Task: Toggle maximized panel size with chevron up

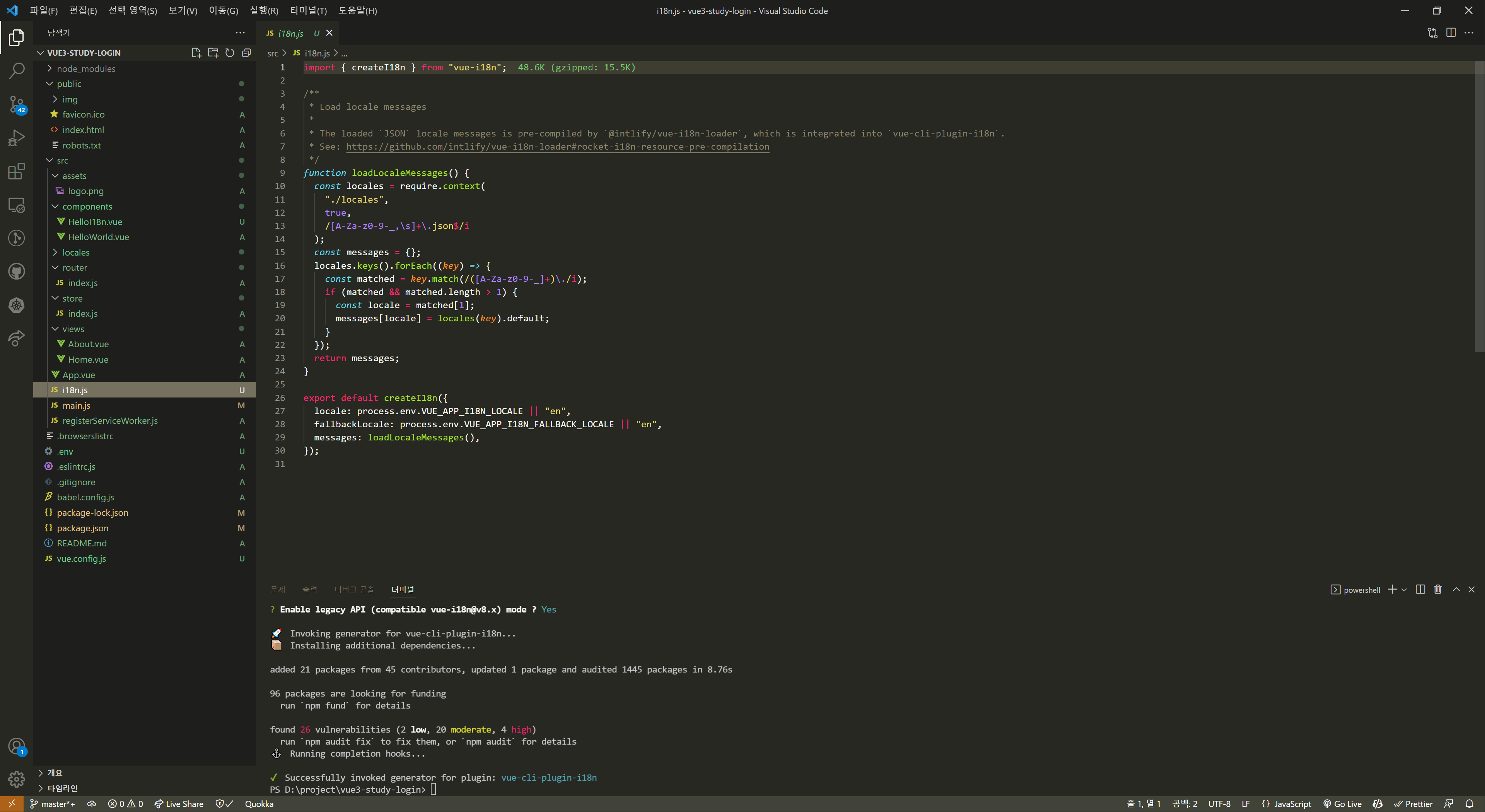Action: coord(1456,589)
